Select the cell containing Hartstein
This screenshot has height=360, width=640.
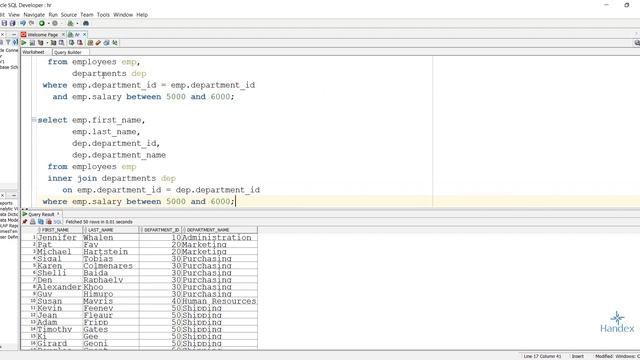pos(111,252)
